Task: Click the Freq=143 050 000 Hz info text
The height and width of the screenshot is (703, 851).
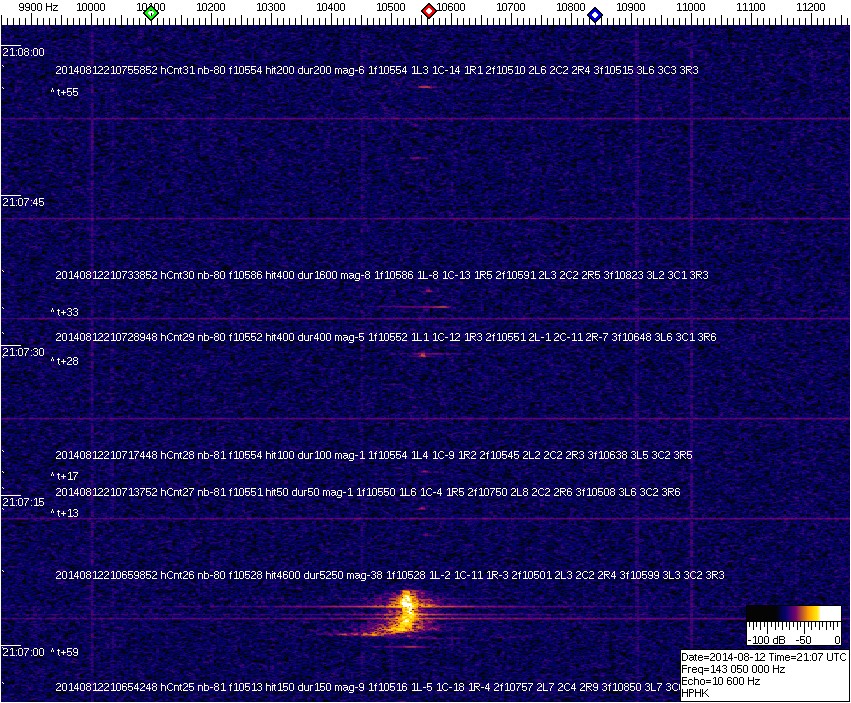Action: coord(732,669)
